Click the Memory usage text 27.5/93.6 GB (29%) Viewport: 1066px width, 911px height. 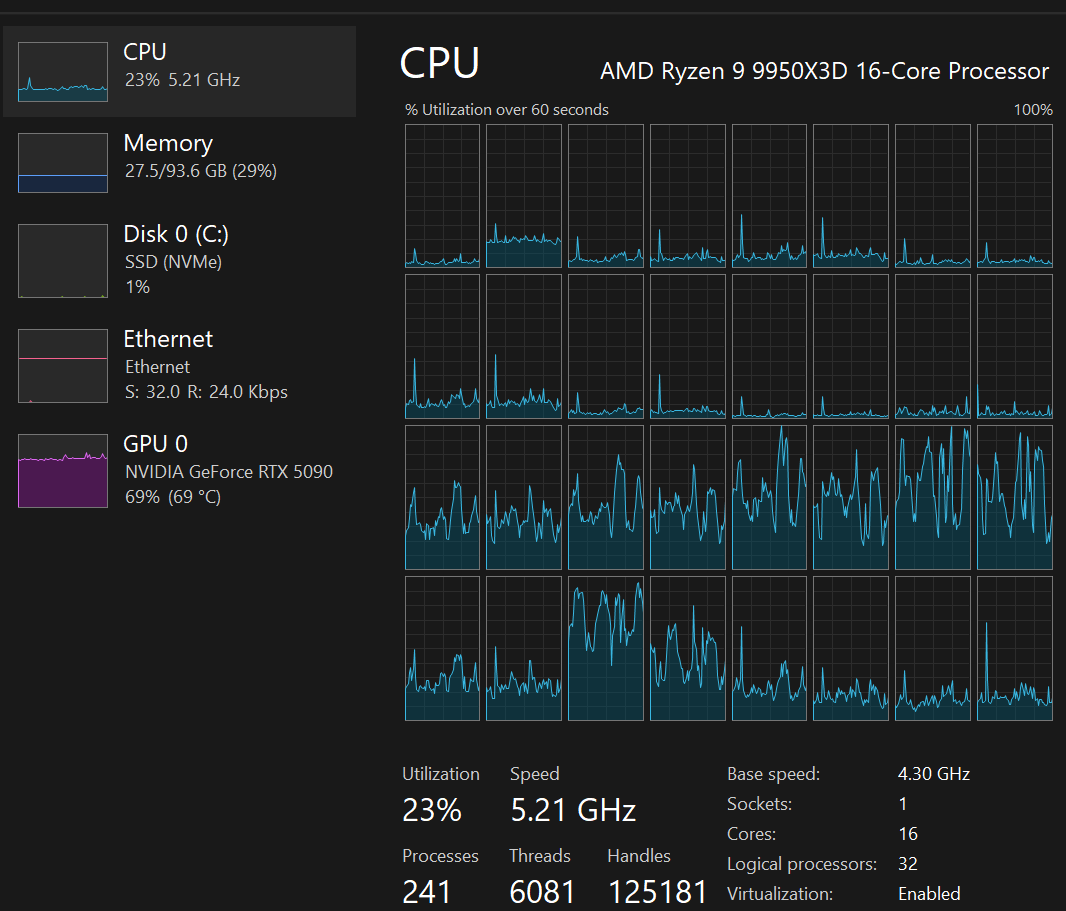[201, 171]
